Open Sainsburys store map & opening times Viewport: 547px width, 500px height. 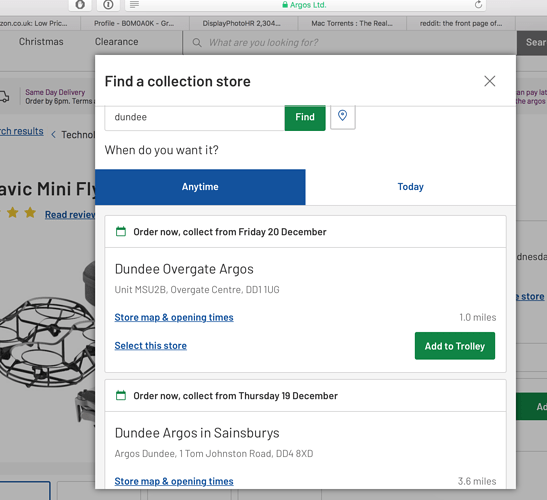click(174, 482)
